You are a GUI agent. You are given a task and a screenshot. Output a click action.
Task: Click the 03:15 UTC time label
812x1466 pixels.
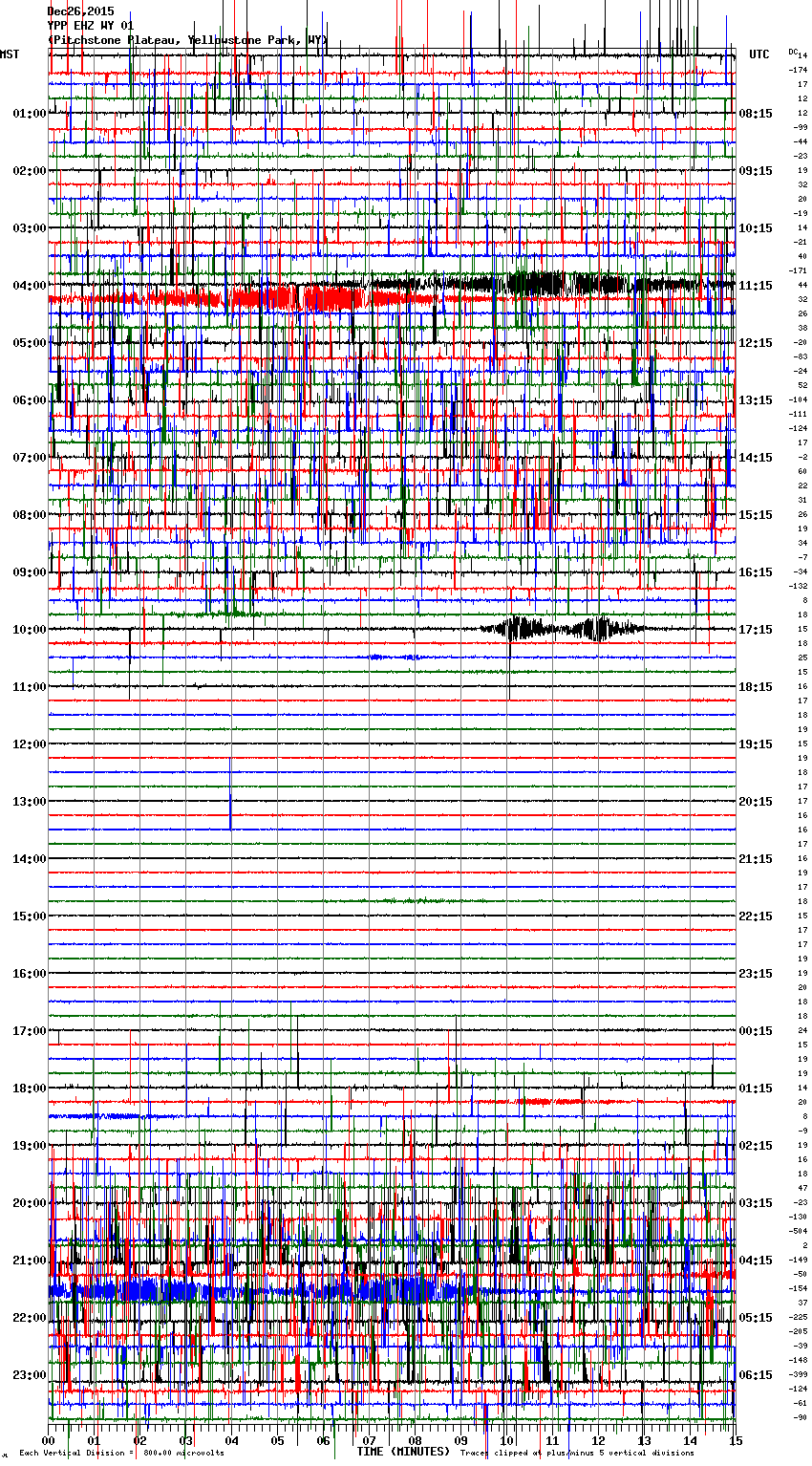pos(756,1203)
